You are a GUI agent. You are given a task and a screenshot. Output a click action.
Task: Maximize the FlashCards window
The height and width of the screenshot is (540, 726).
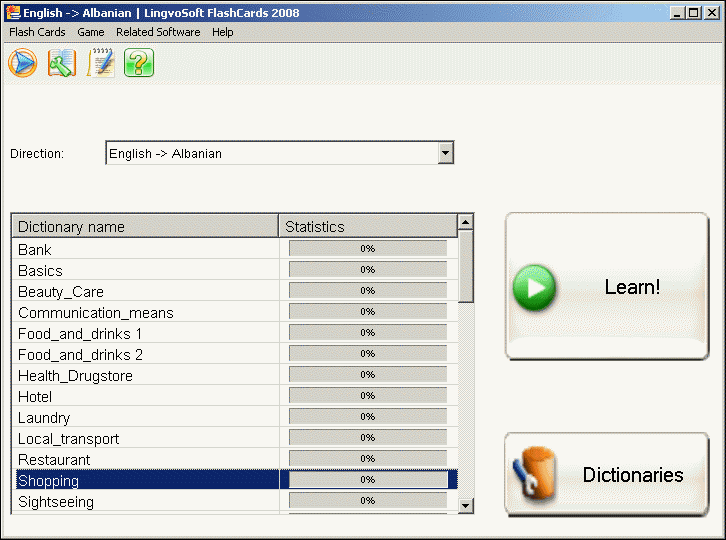tap(694, 13)
